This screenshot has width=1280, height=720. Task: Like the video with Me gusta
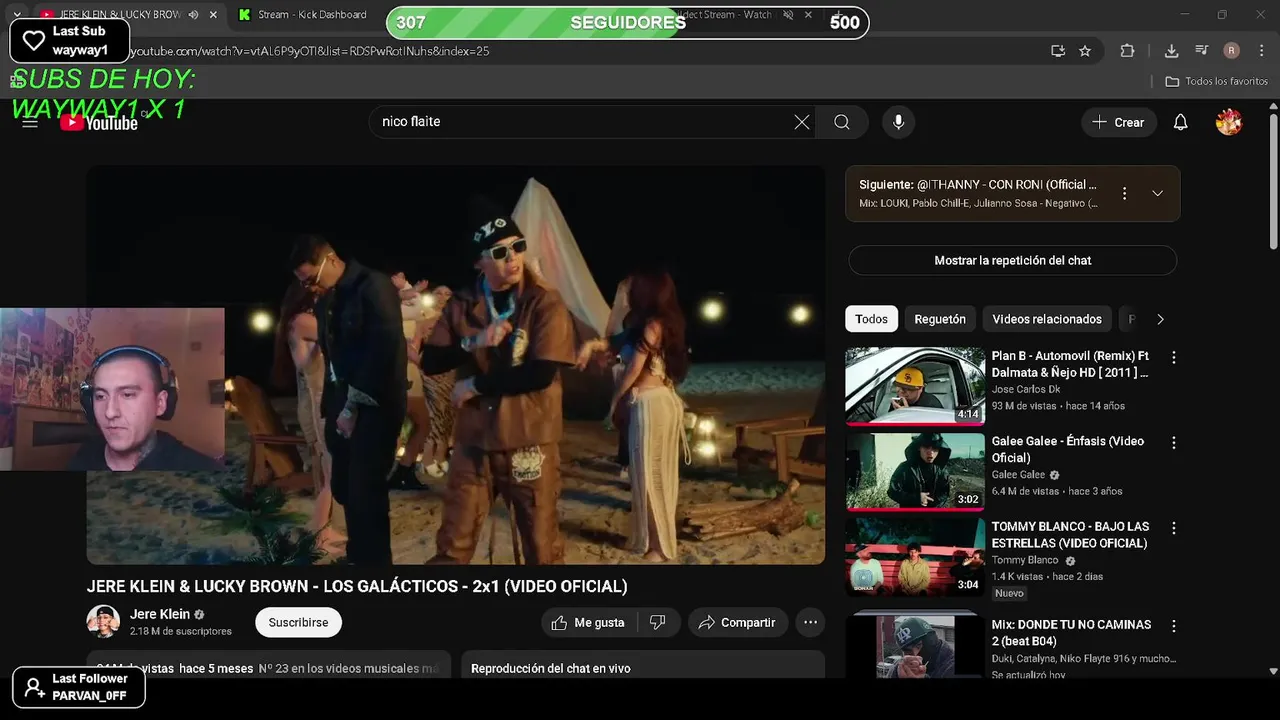588,622
